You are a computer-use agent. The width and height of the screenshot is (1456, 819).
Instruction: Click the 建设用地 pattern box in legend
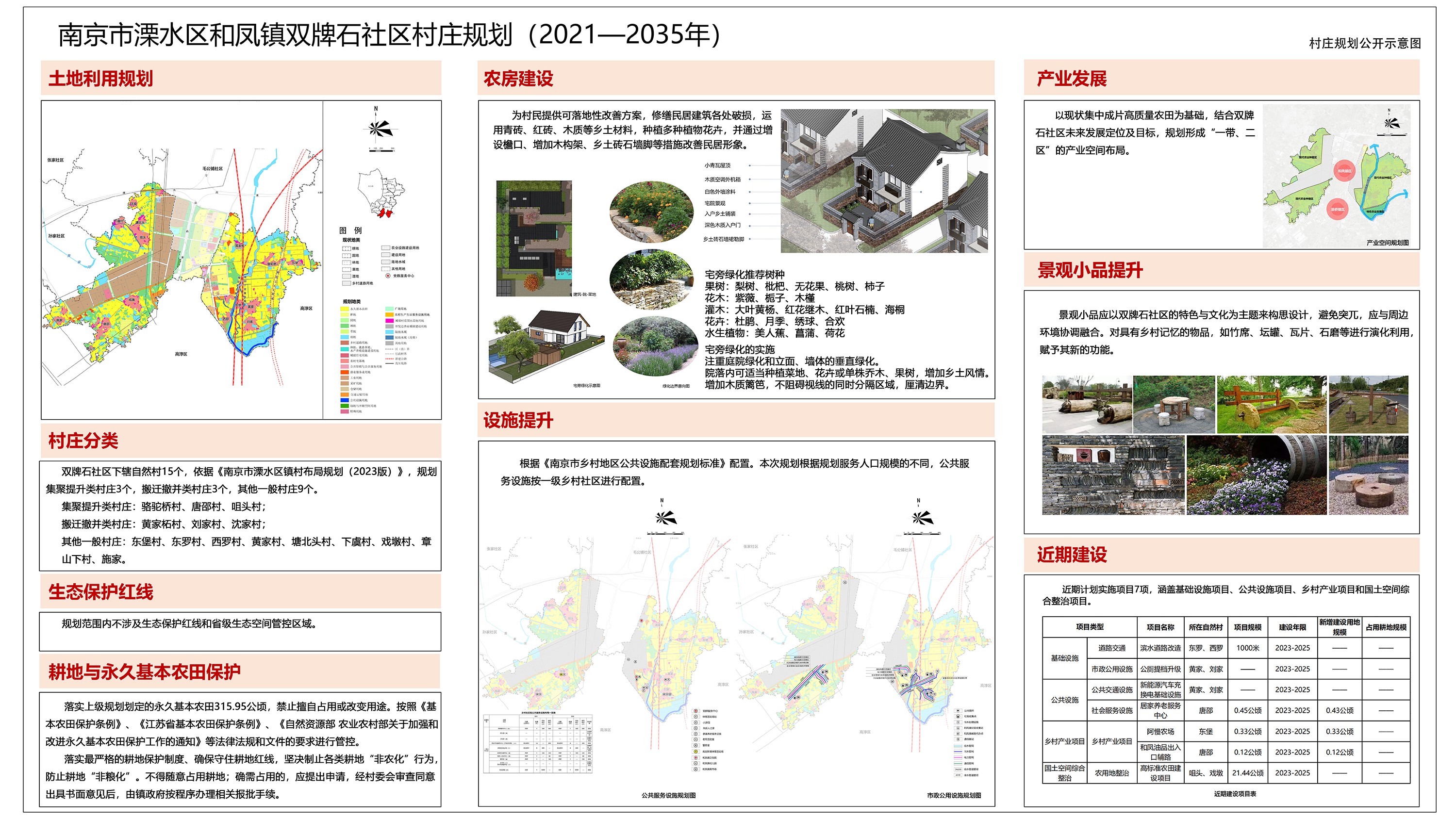click(385, 255)
